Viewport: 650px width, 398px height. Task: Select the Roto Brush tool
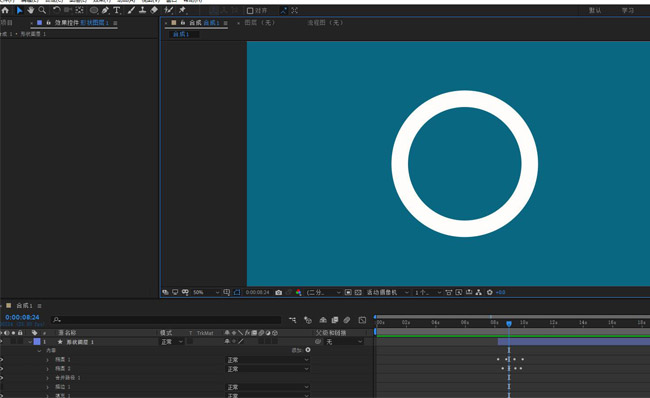click(168, 10)
